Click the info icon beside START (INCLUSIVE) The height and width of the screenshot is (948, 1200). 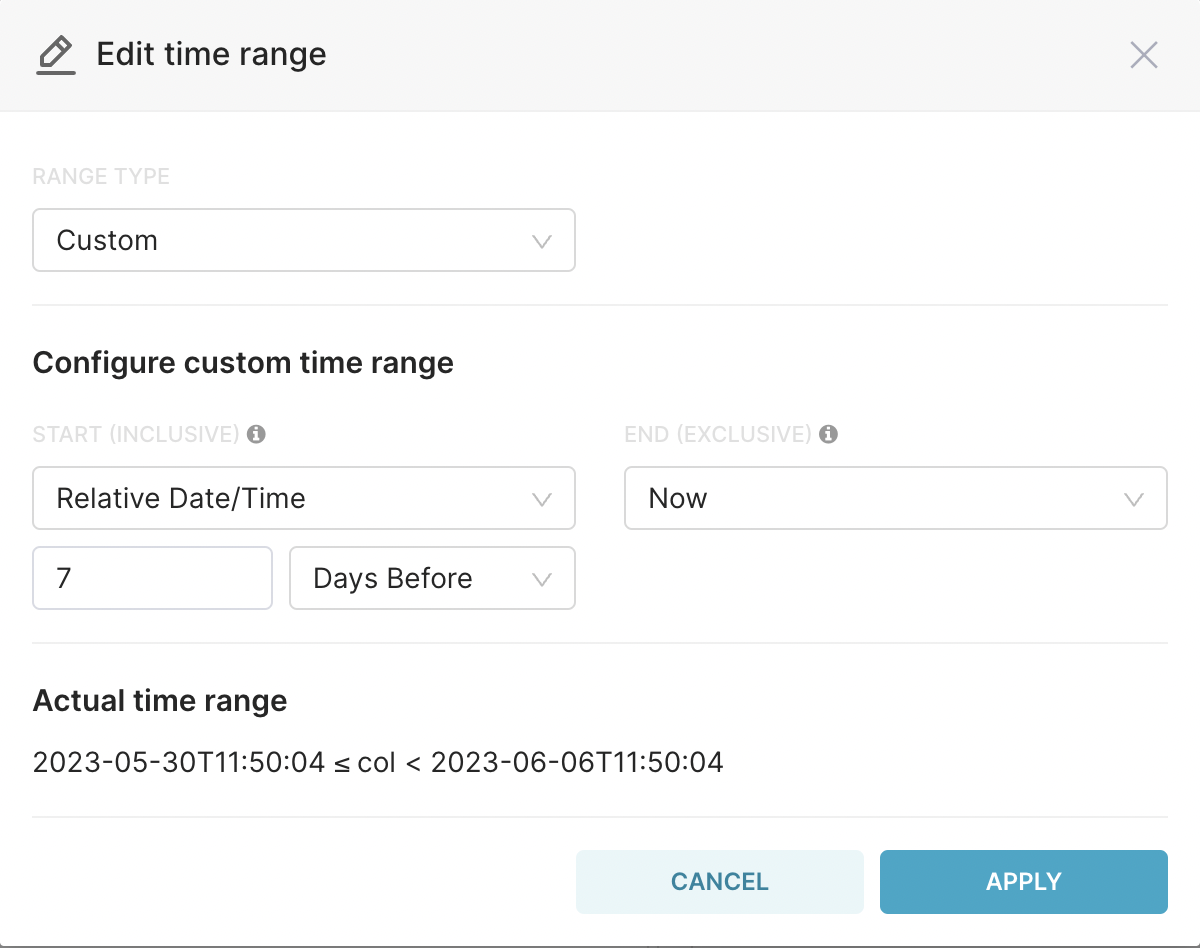[257, 433]
